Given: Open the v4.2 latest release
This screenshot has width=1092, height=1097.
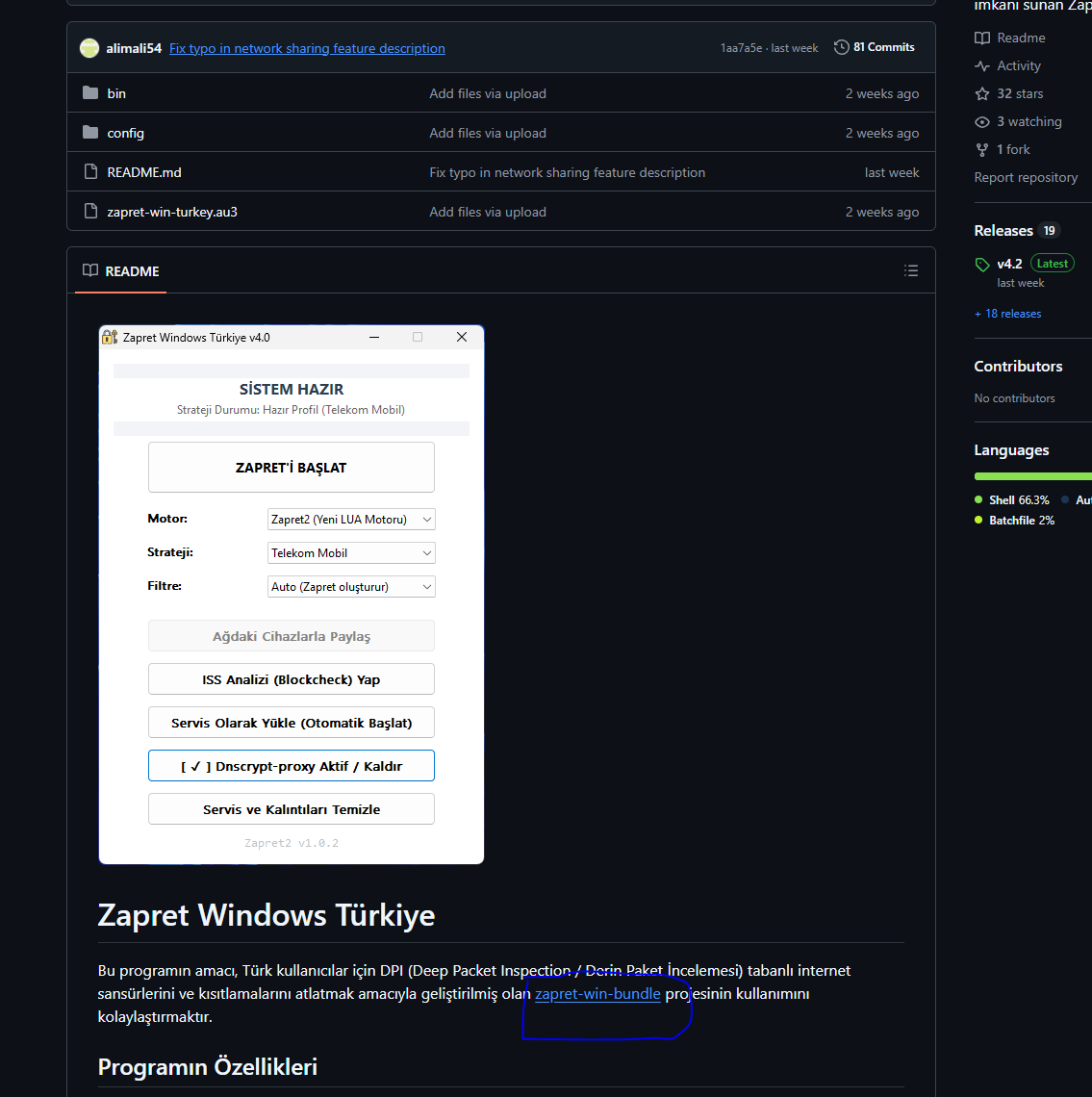Looking at the screenshot, I should pos(1009,264).
